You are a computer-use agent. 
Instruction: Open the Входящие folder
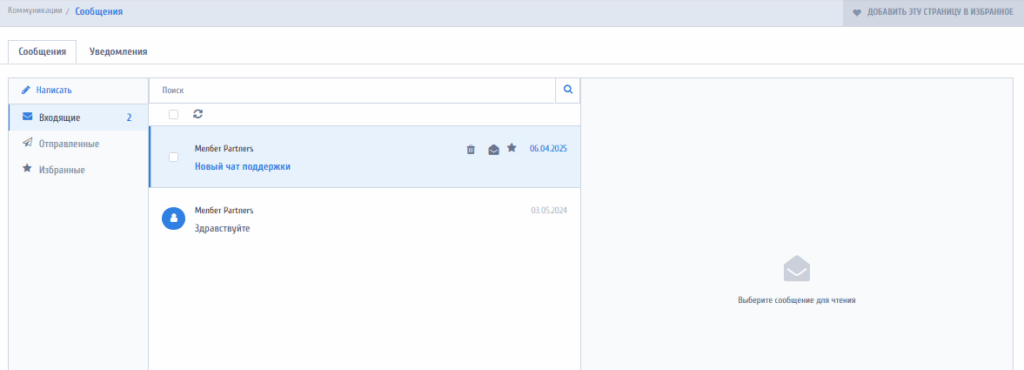click(78, 117)
